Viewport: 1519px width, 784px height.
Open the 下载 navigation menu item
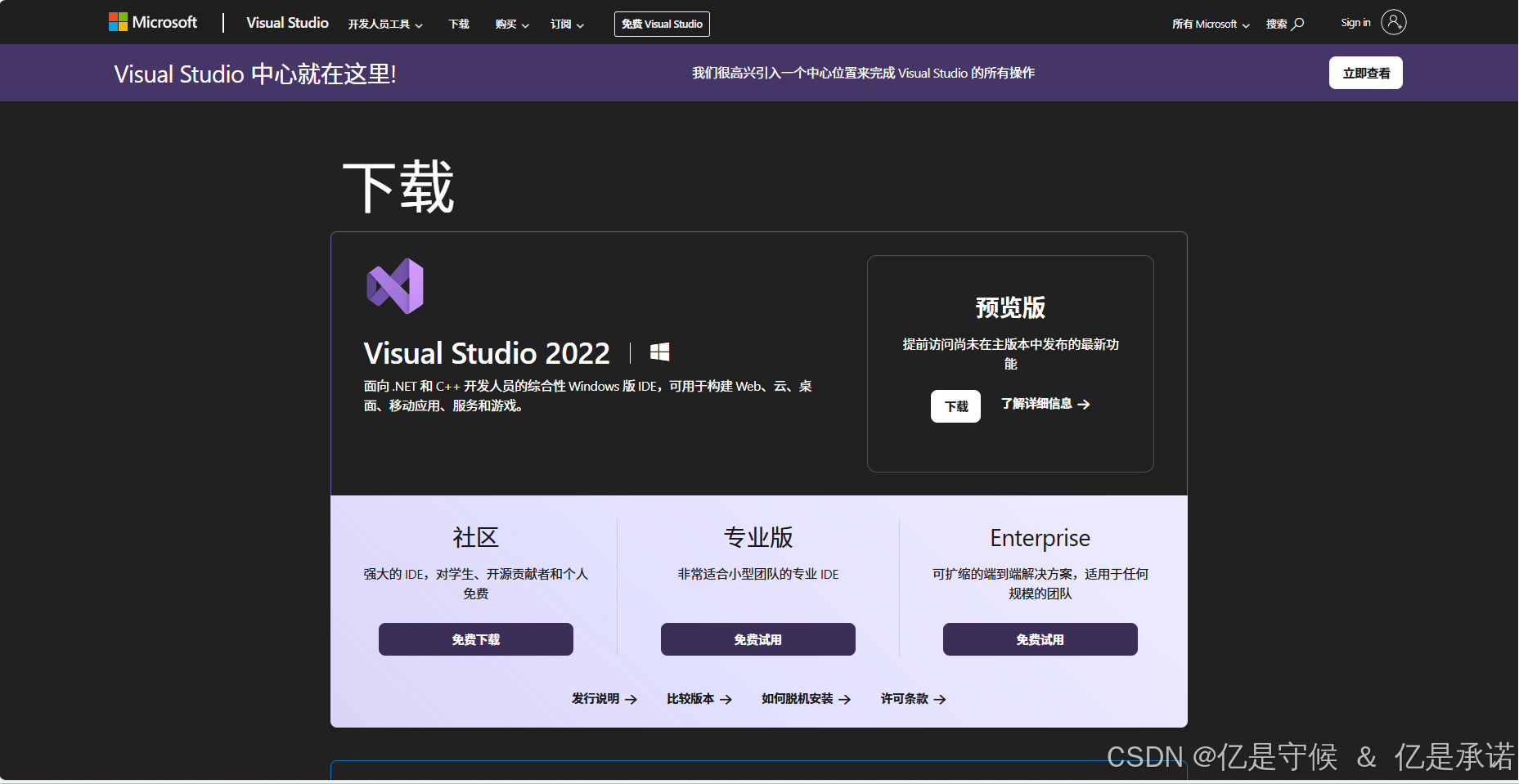click(459, 24)
